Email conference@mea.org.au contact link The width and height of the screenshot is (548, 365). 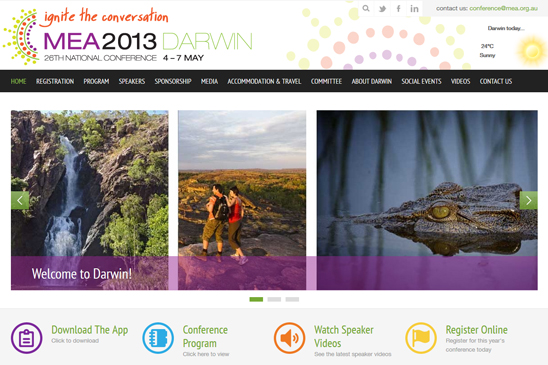click(x=503, y=8)
